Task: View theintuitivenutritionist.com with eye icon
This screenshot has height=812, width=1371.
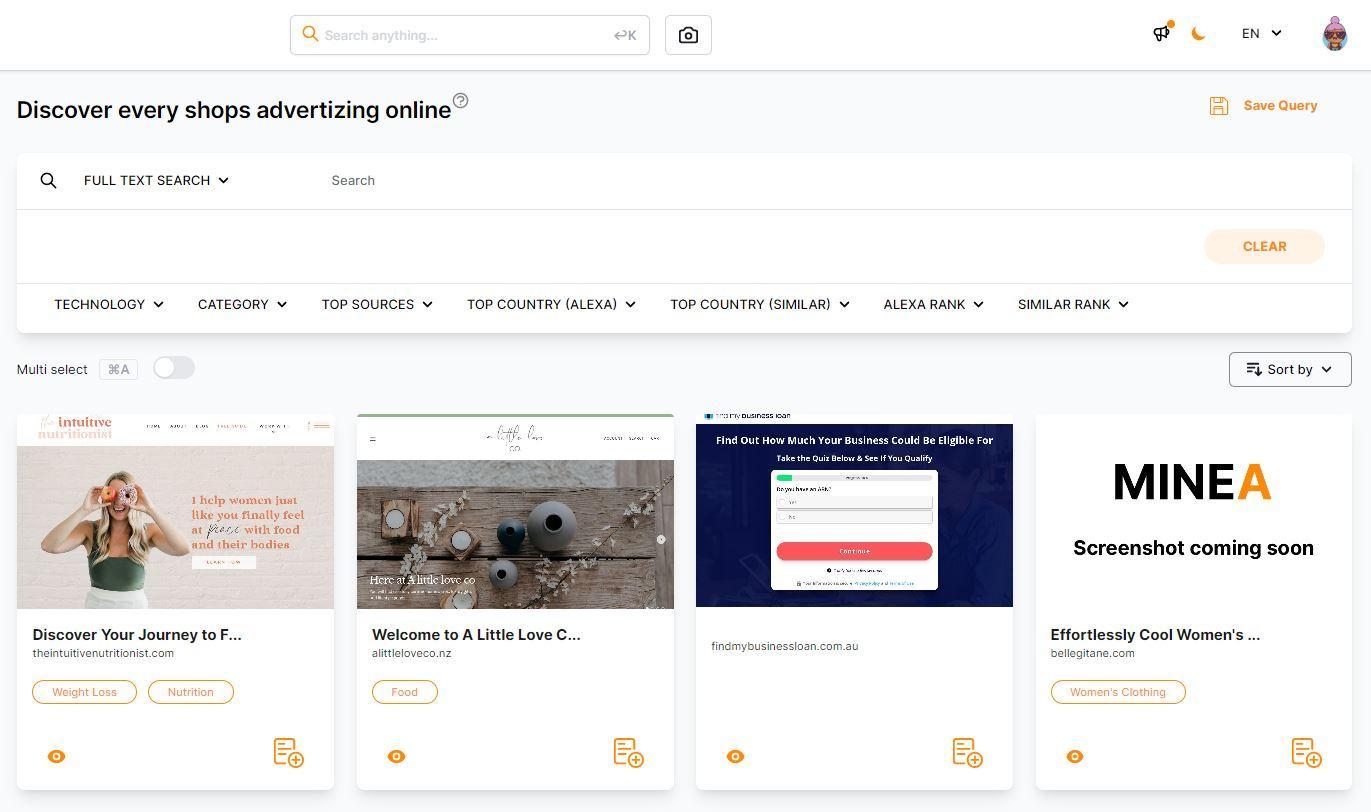Action: point(57,756)
